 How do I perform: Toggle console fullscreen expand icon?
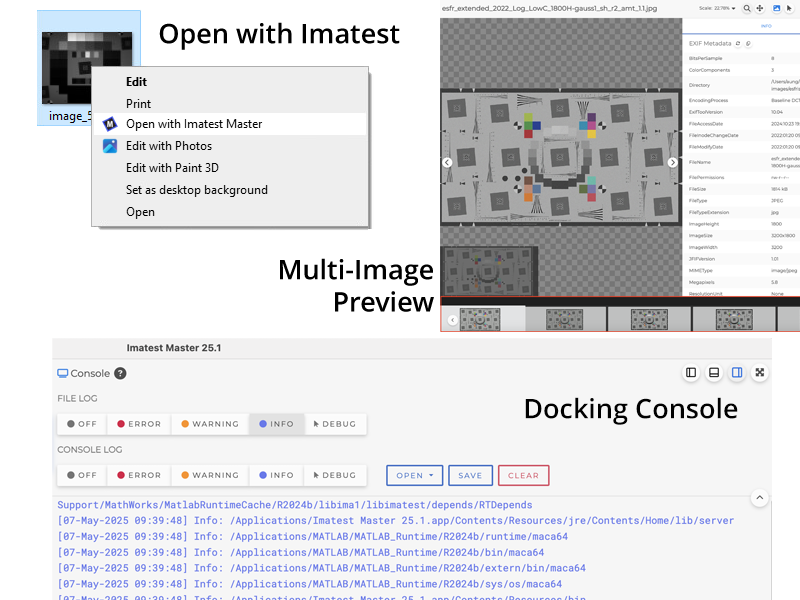[x=760, y=372]
